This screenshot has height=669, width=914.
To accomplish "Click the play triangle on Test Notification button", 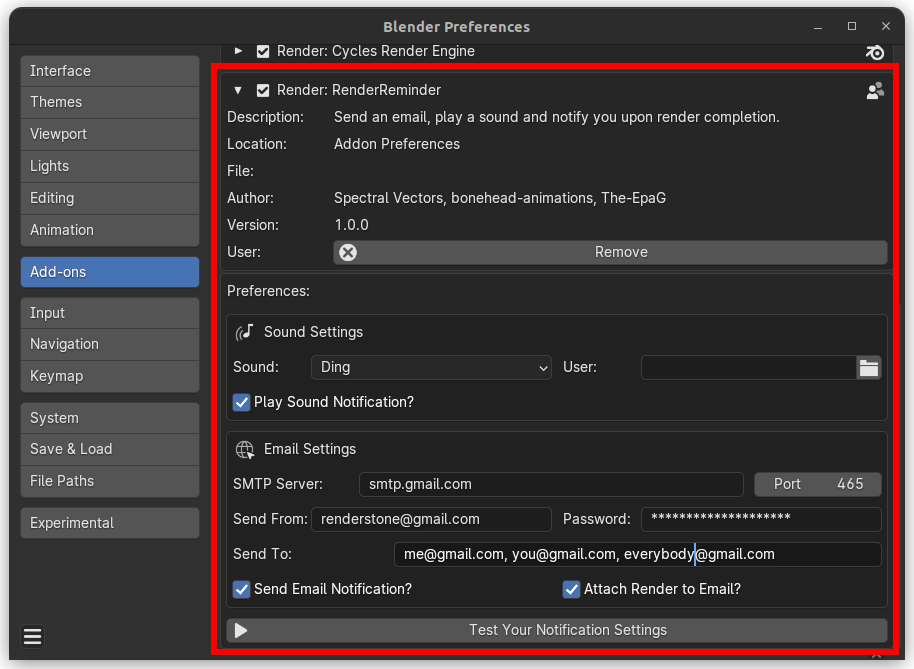I will click(241, 631).
